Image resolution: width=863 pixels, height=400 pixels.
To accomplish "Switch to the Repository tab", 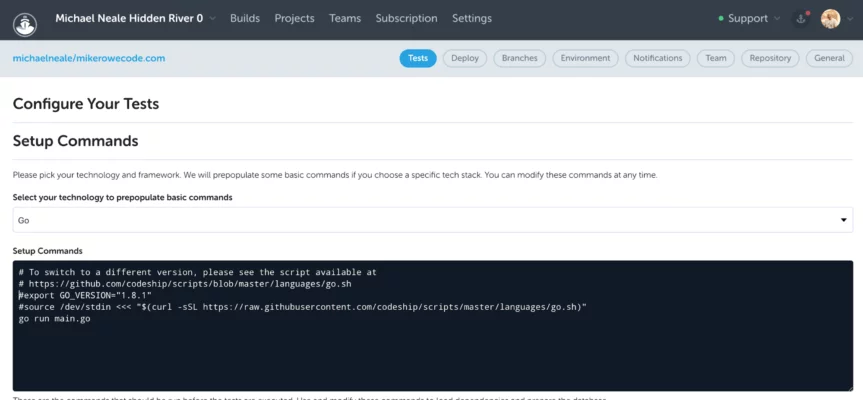I will pyautogui.click(x=770, y=58).
